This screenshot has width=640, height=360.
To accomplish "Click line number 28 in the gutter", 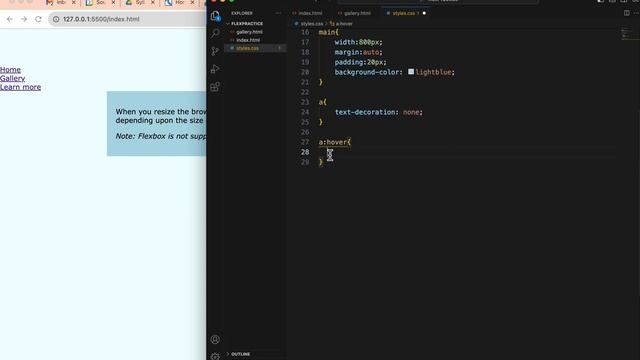I will click(305, 152).
